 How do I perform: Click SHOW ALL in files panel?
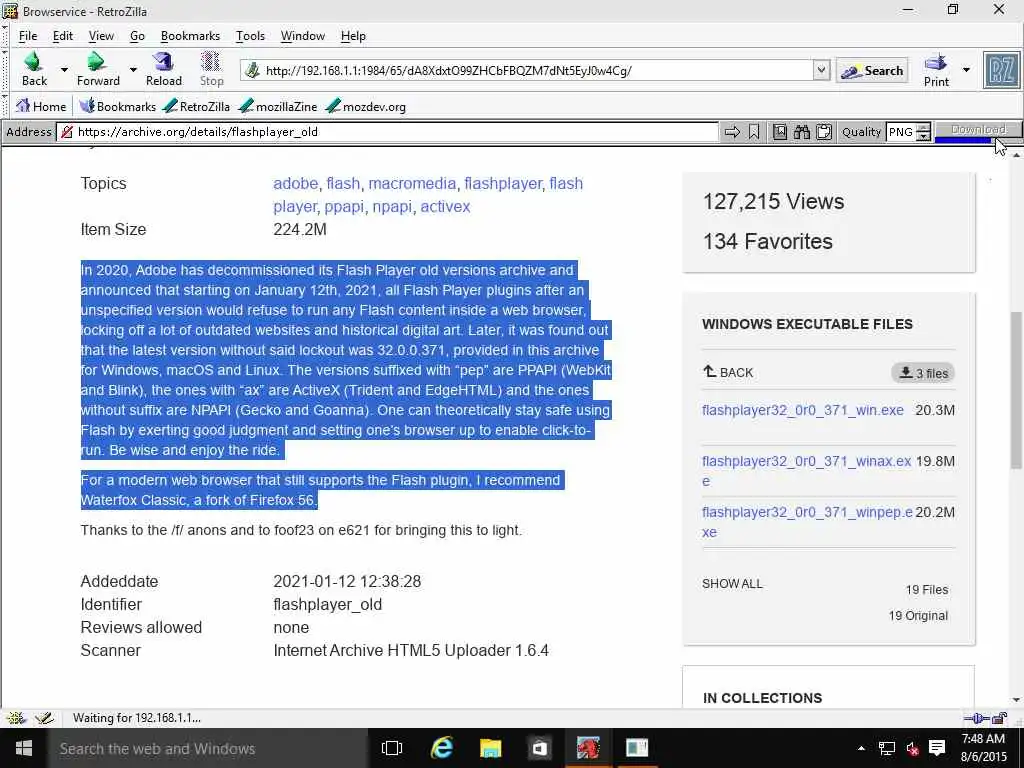pyautogui.click(x=732, y=584)
